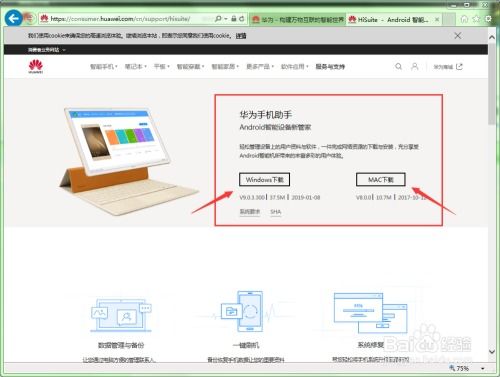The height and width of the screenshot is (377, 500).
Task: Maximize the browser window
Action: (467, 5)
